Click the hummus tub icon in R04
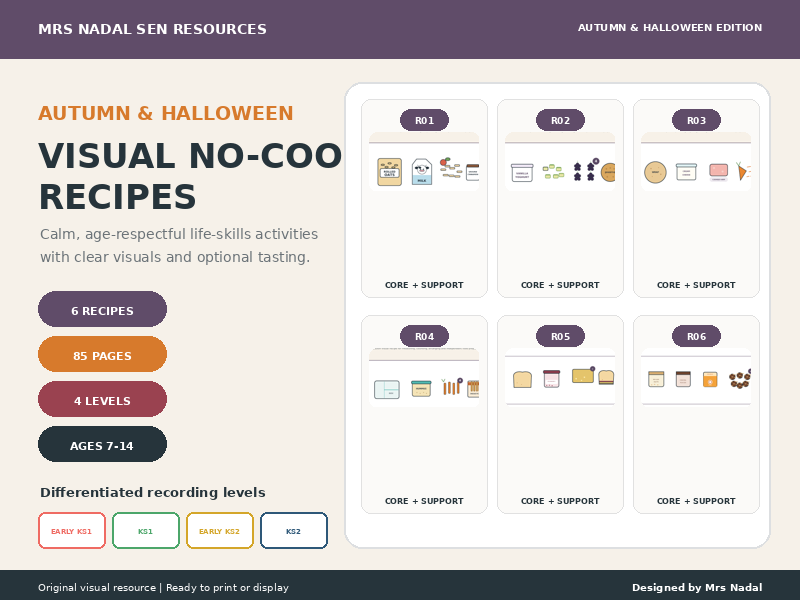 point(421,388)
